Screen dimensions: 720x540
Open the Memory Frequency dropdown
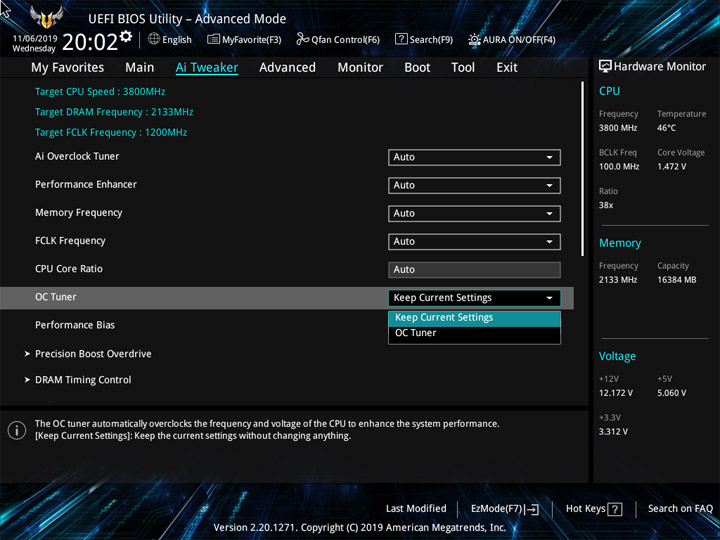[x=474, y=214]
